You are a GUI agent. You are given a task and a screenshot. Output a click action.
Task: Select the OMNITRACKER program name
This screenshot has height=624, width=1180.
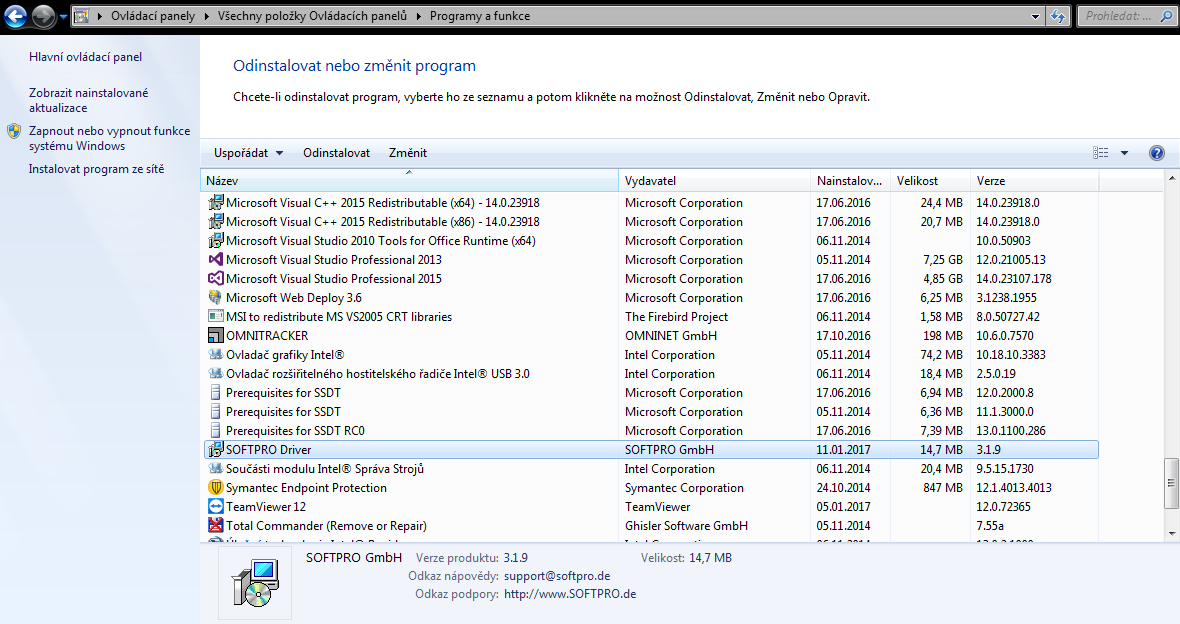click(267, 336)
